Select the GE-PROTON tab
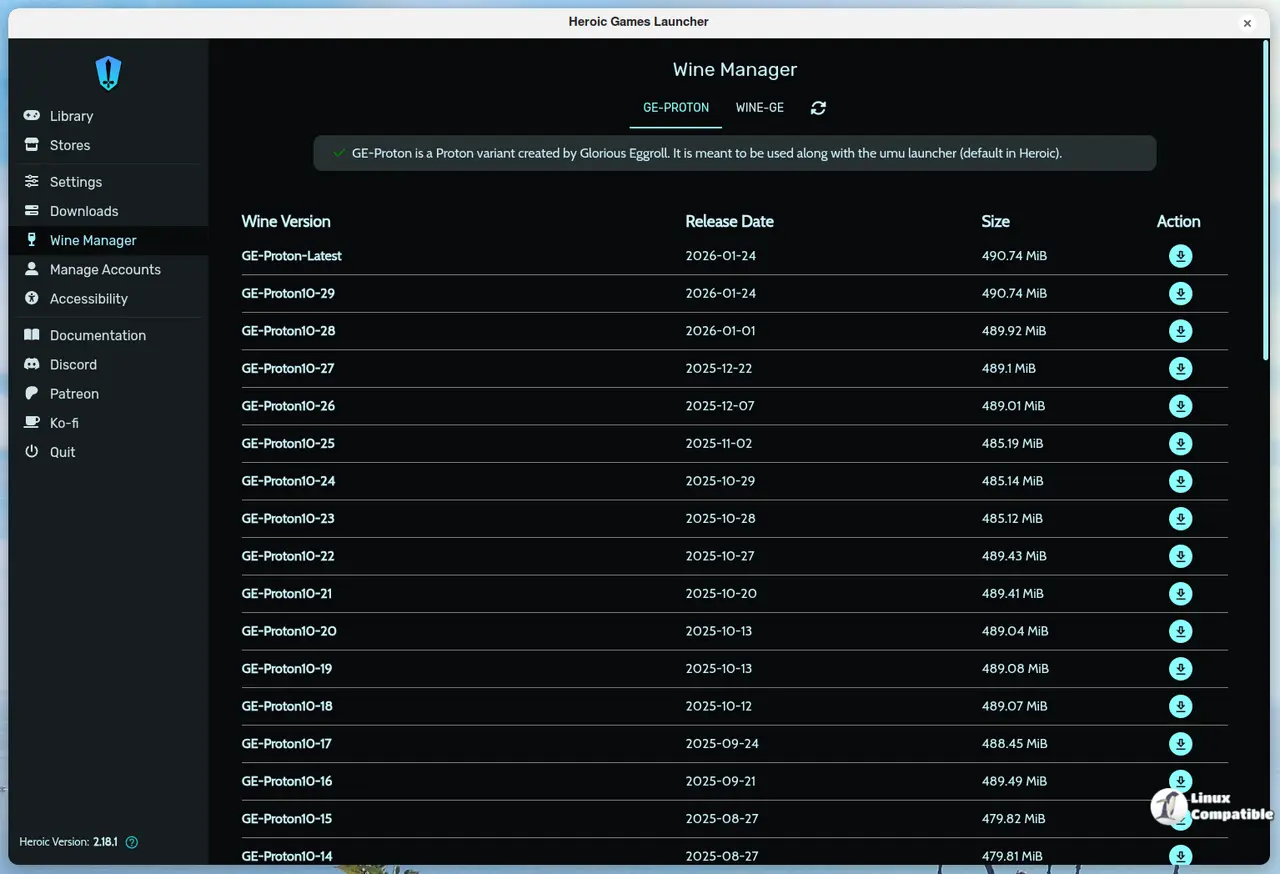Image resolution: width=1280 pixels, height=874 pixels. pyautogui.click(x=676, y=108)
